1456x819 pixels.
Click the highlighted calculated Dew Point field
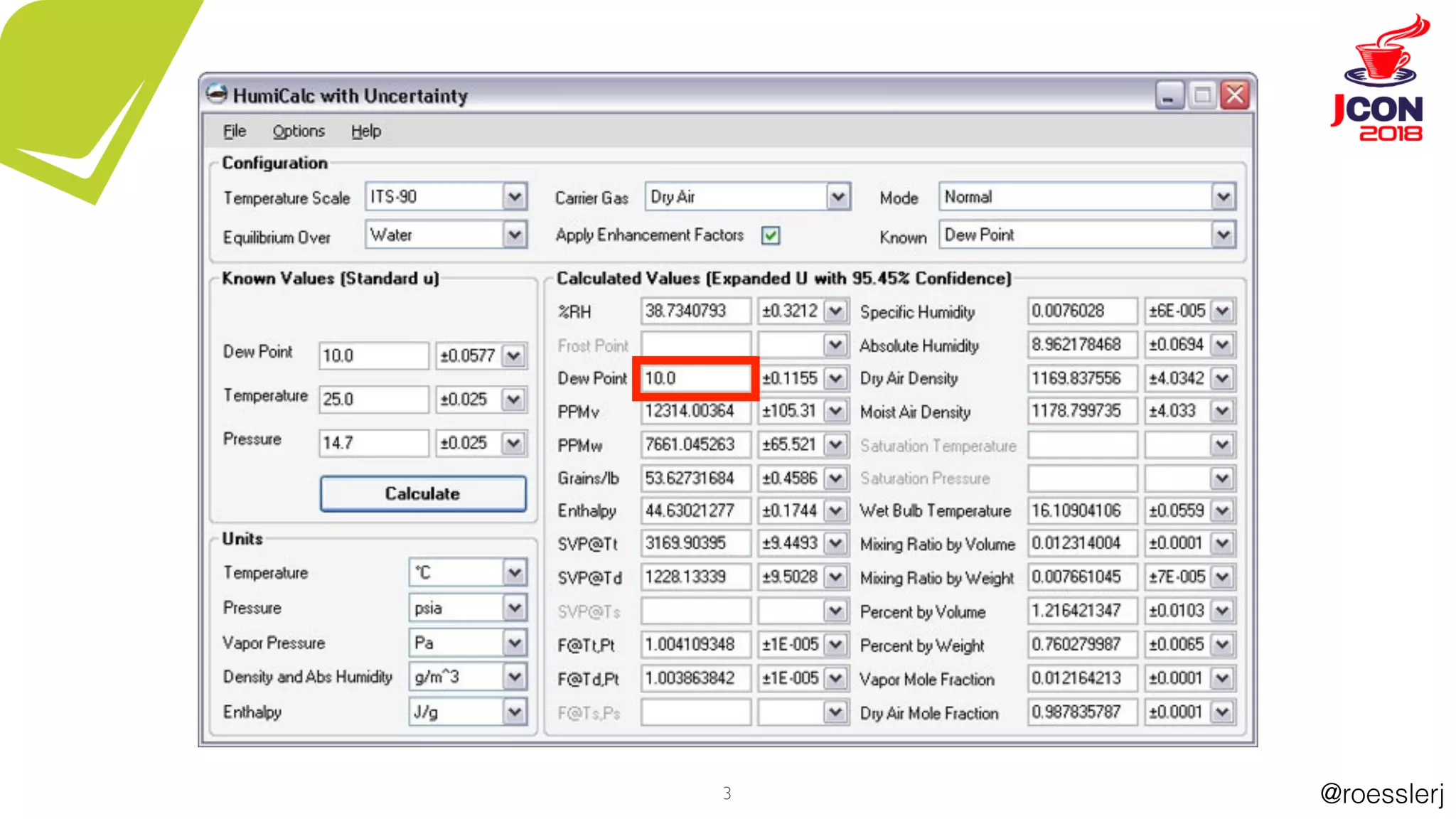pos(695,378)
